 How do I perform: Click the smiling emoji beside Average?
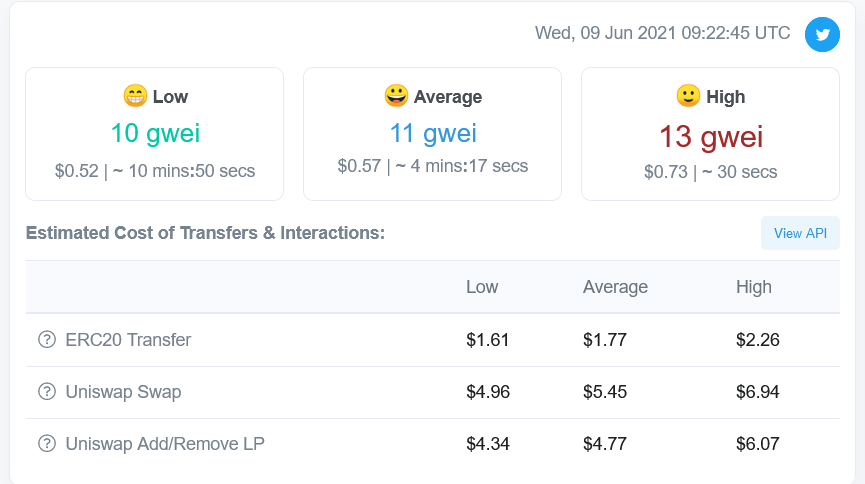pos(396,95)
